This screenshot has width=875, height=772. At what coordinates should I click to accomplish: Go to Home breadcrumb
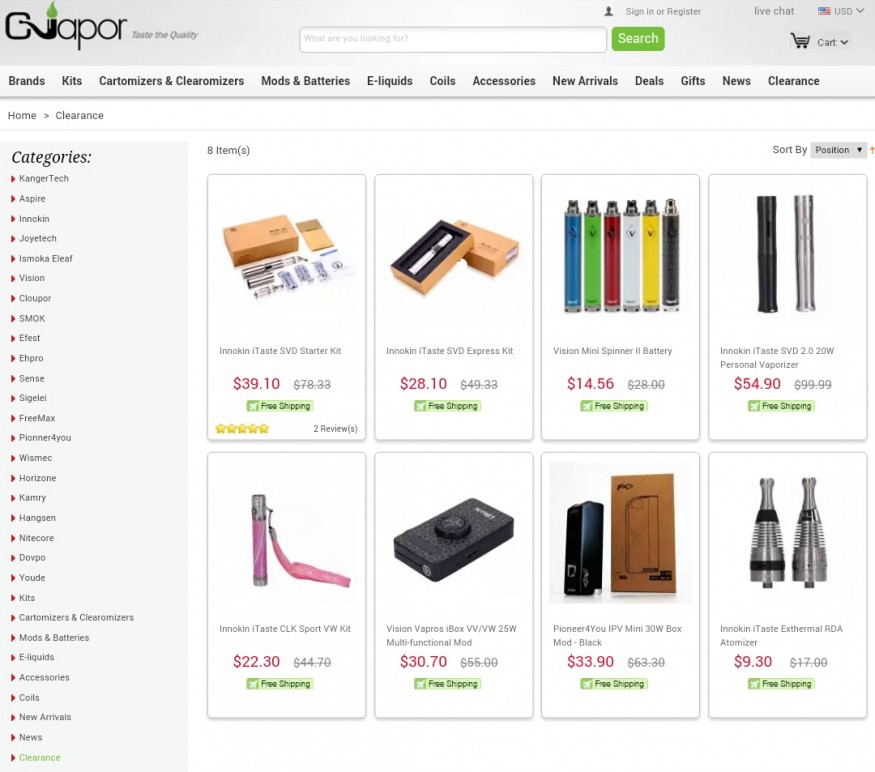[22, 116]
